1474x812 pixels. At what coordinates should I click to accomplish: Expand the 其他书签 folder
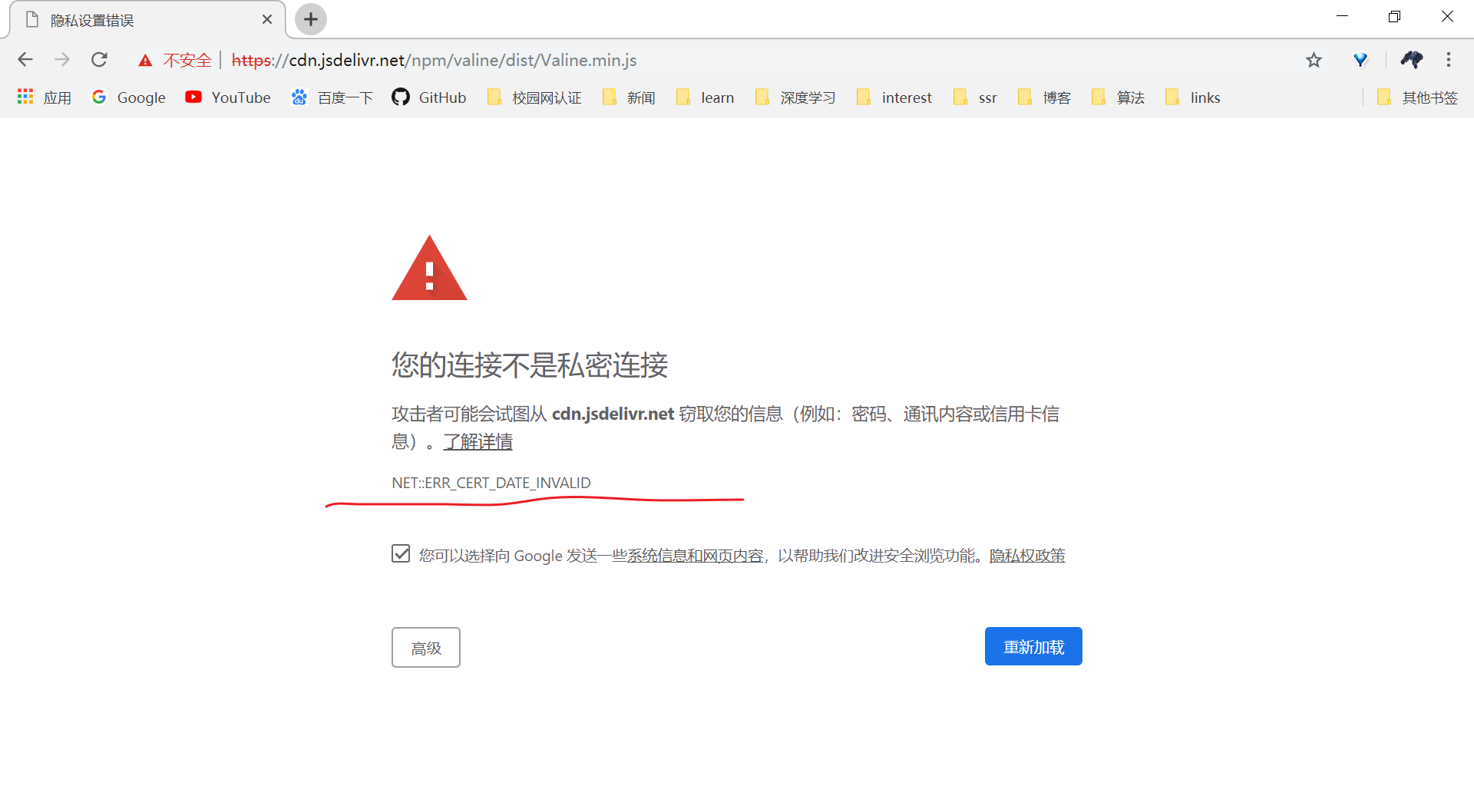1418,97
